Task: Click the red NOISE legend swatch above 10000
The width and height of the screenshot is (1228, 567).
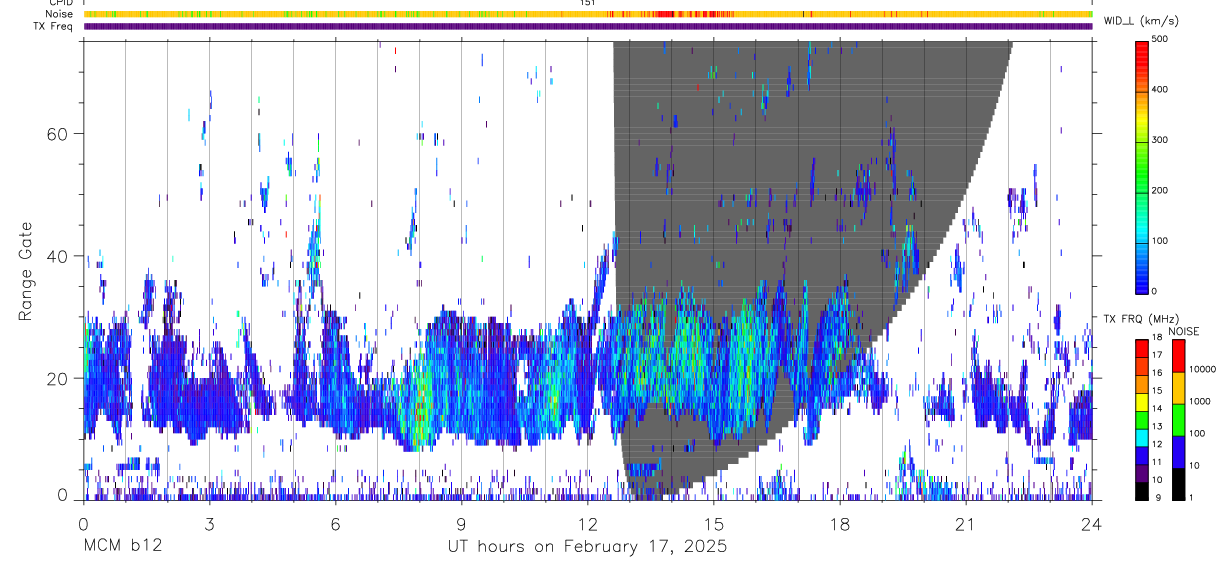Action: pos(1178,355)
